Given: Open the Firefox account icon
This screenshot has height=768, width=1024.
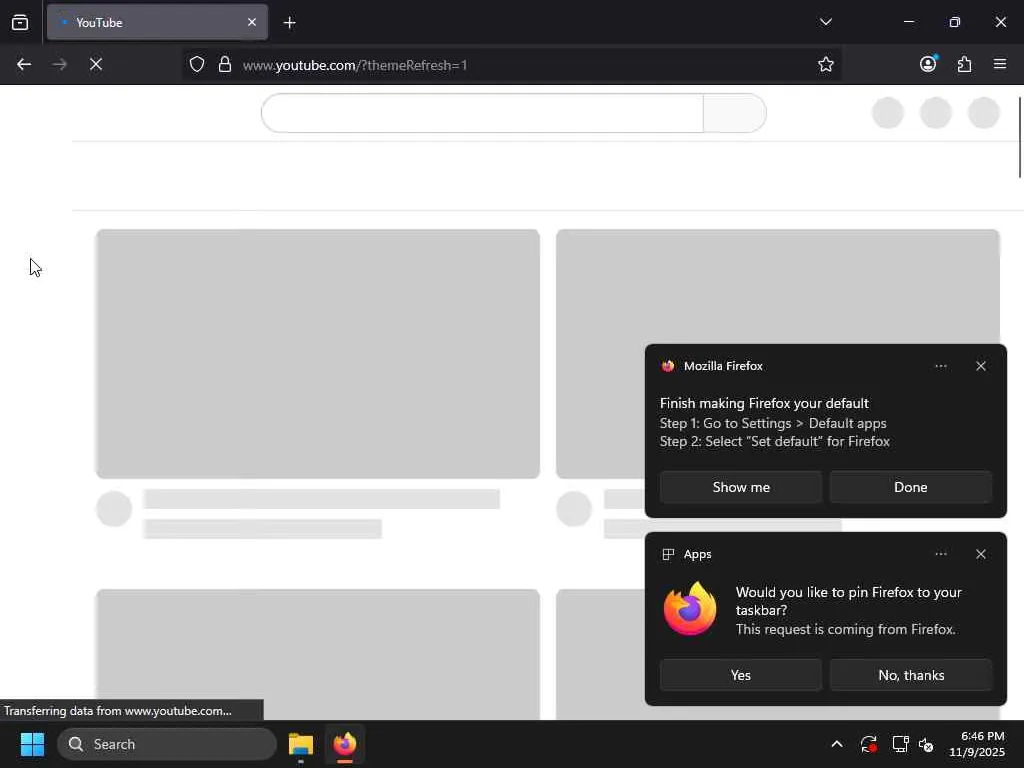Looking at the screenshot, I should (928, 63).
